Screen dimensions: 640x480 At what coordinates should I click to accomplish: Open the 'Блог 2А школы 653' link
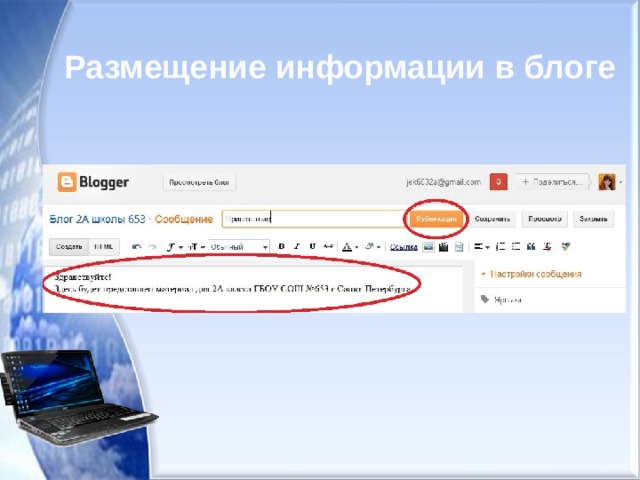pos(97,219)
